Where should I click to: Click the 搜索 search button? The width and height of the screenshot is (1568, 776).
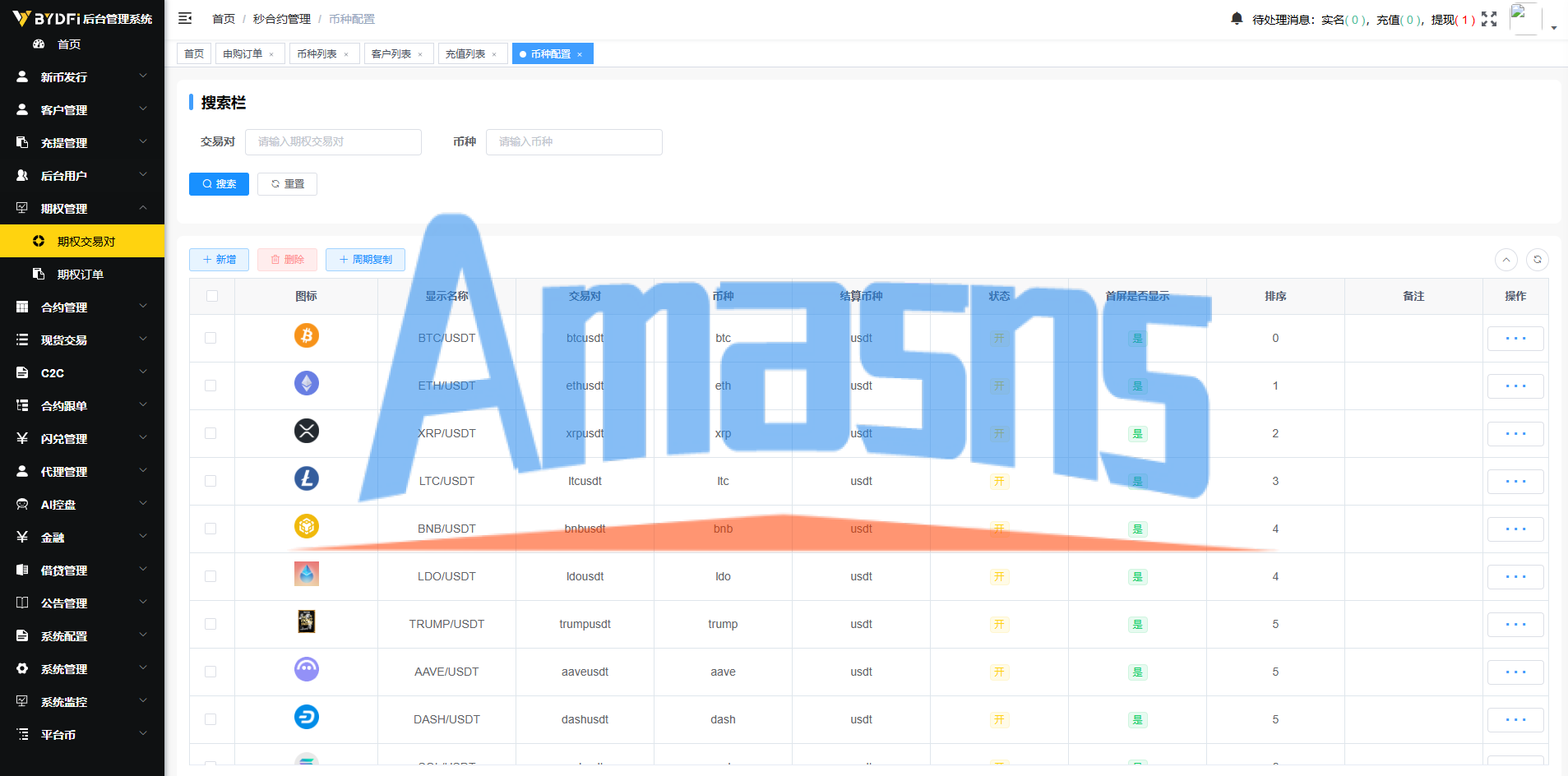tap(219, 184)
